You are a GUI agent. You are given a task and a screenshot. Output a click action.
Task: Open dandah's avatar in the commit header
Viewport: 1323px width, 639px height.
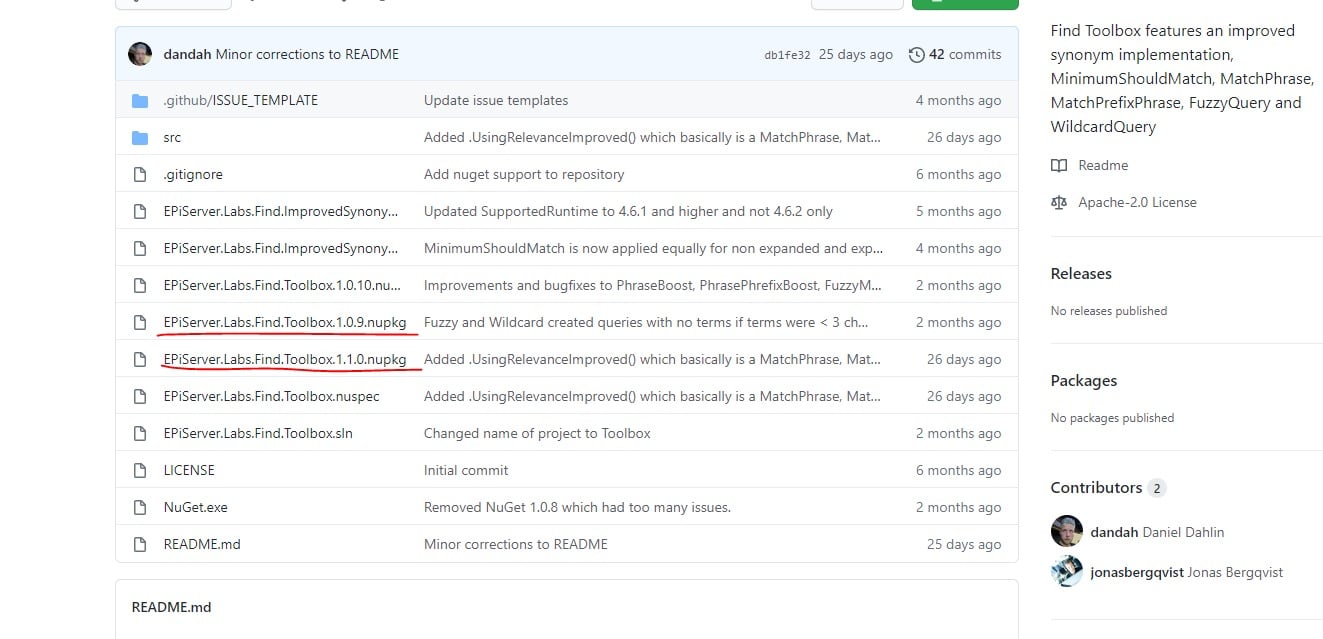[140, 54]
